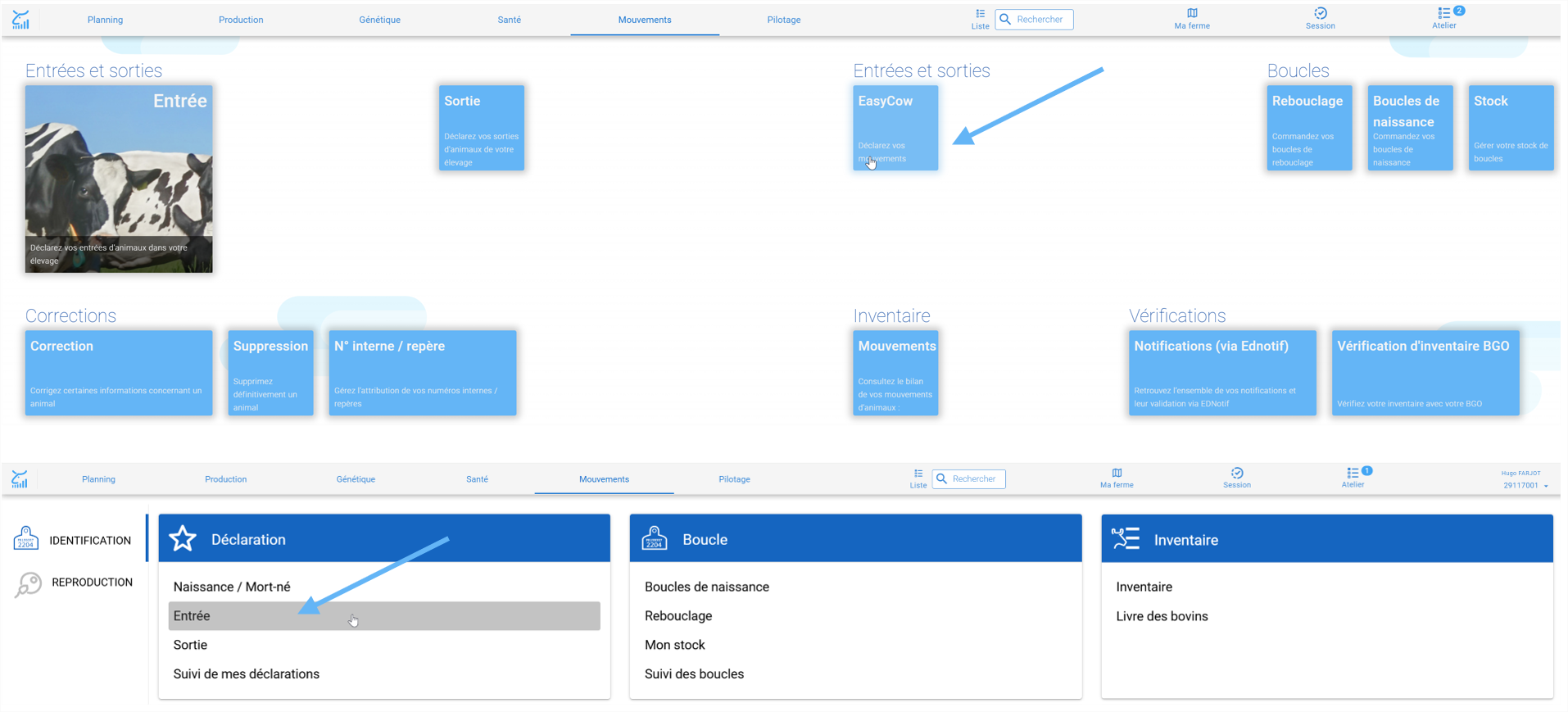Open the Rebouclage tile

click(1309, 128)
